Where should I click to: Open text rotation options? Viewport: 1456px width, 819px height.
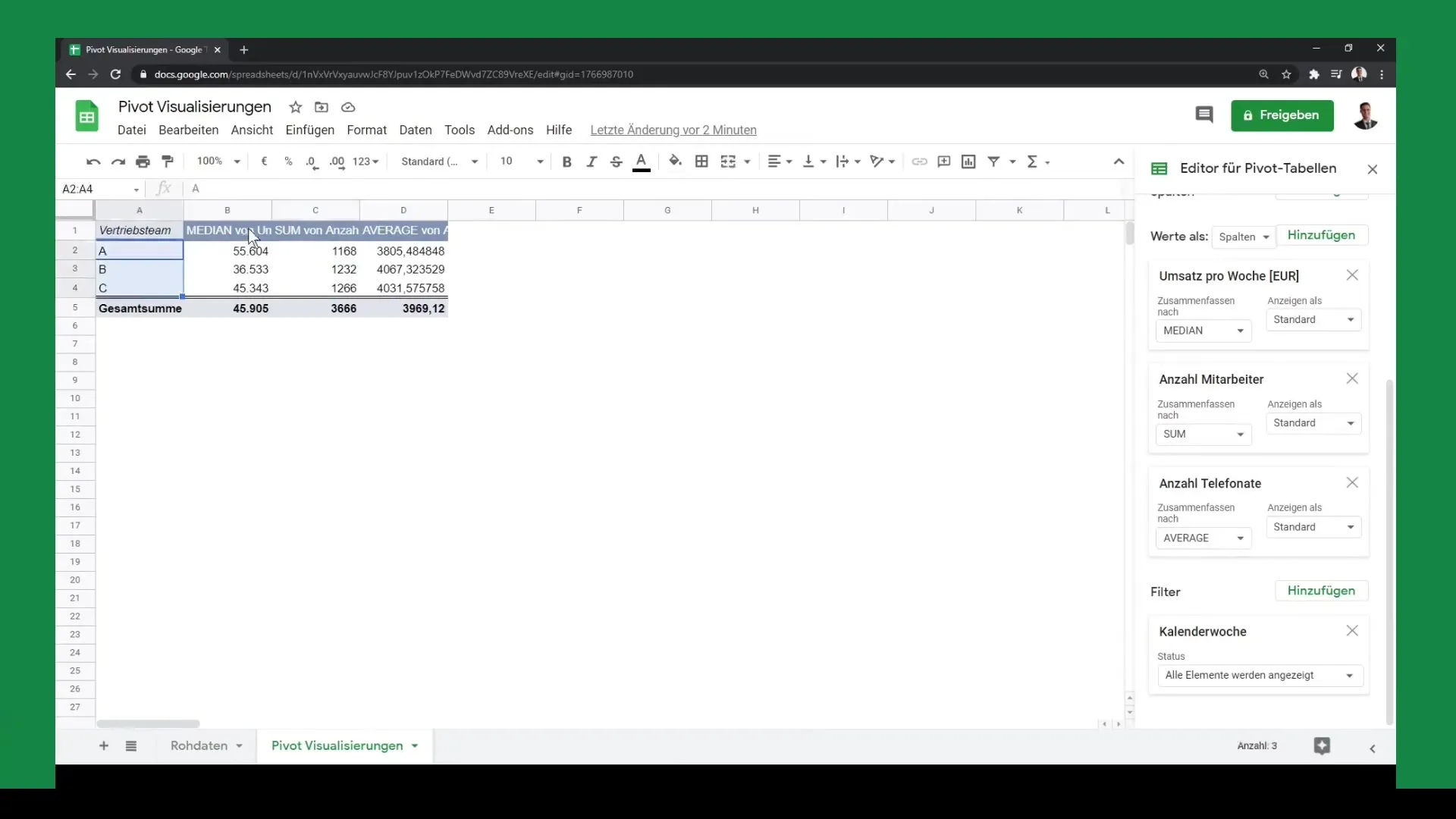coord(883,162)
